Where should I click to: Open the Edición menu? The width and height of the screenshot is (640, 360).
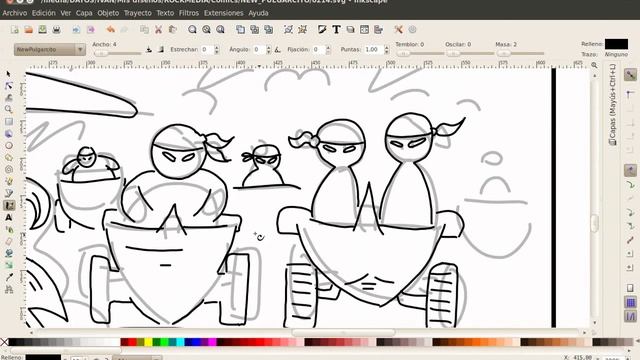coord(44,13)
